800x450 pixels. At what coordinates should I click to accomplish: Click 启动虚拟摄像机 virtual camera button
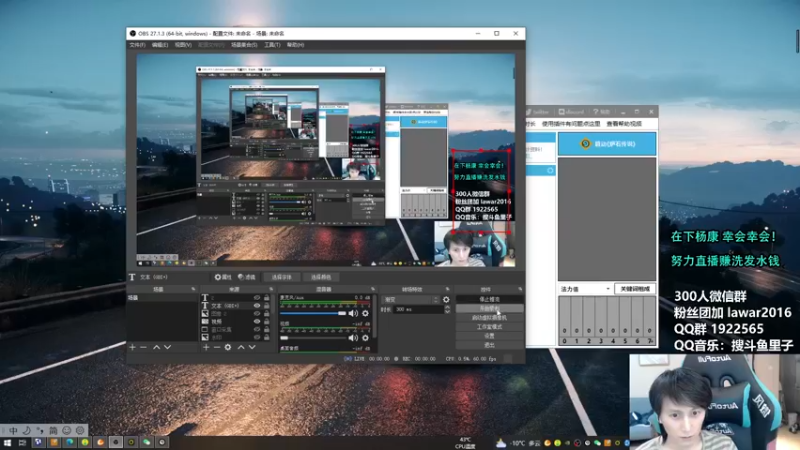coord(489,318)
